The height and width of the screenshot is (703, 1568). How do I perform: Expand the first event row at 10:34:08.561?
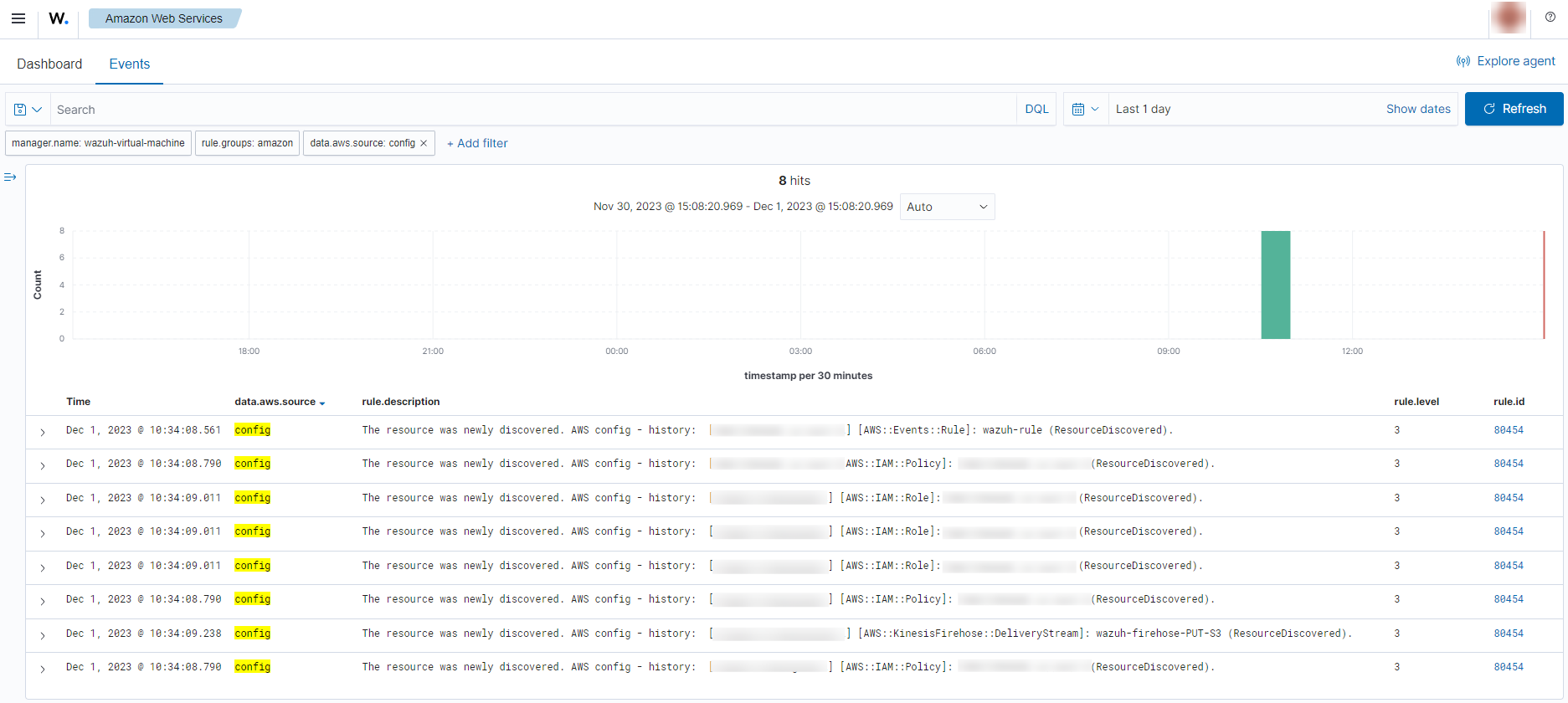click(43, 432)
